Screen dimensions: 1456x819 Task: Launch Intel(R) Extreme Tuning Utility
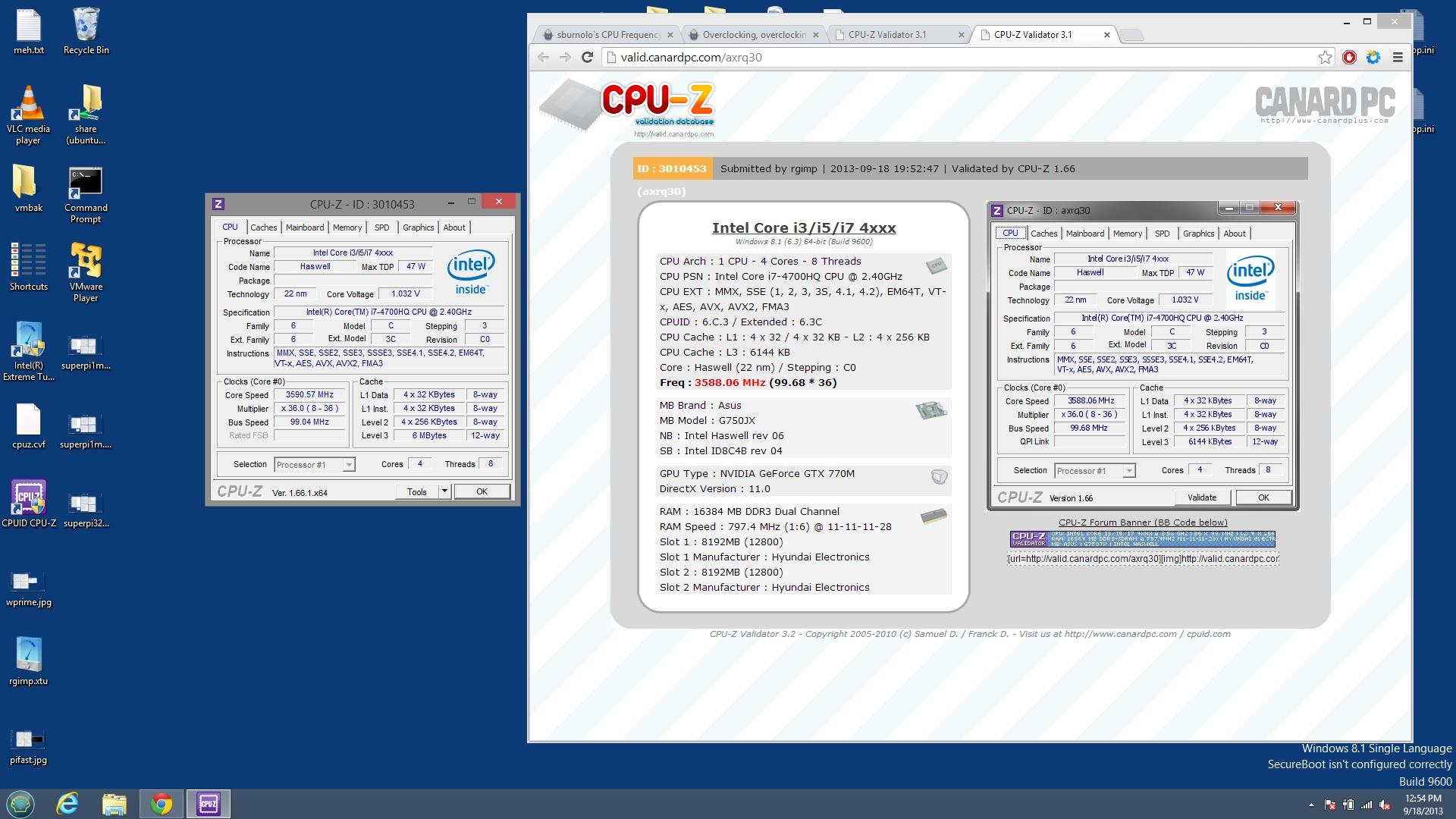29,351
